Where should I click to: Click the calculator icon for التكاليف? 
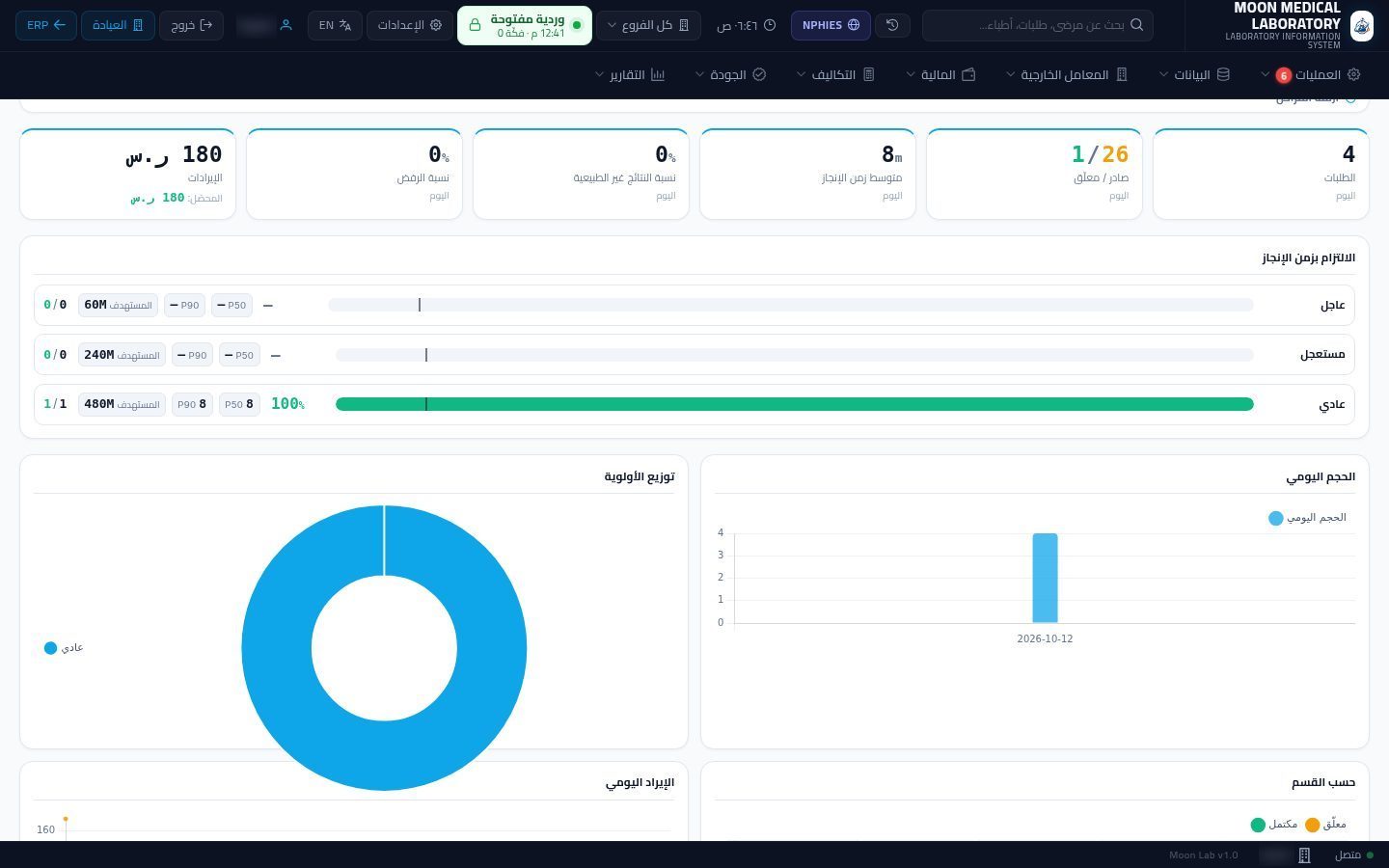point(868,74)
